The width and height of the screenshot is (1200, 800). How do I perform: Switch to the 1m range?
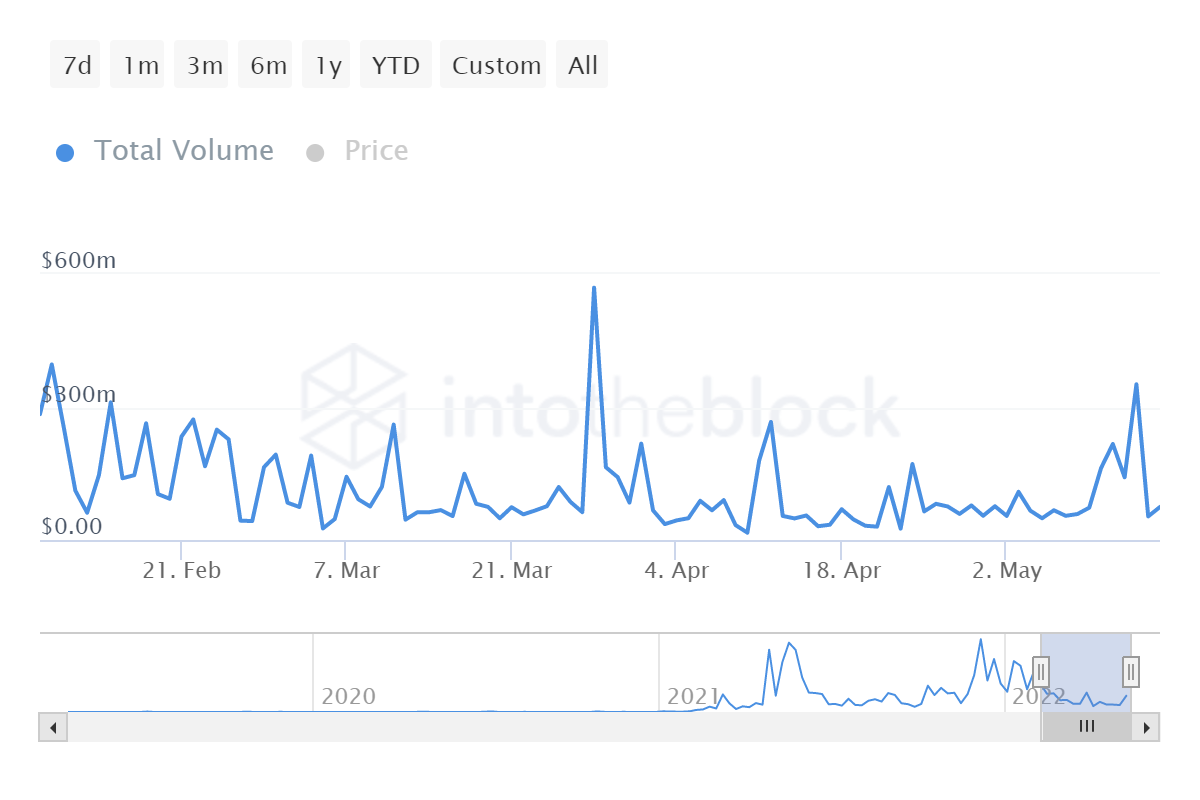(x=139, y=66)
